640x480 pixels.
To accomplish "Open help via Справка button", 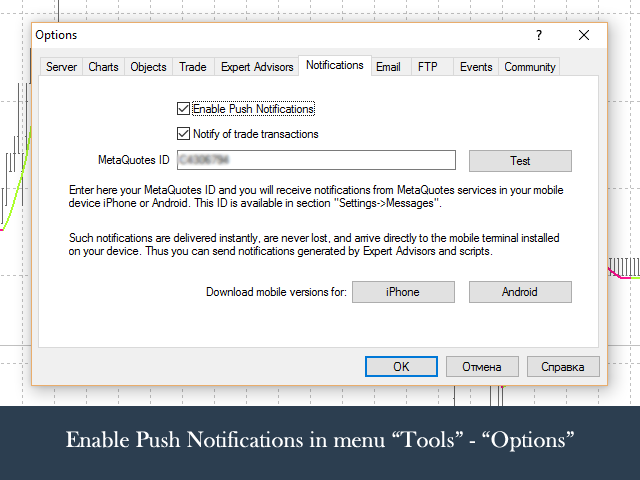I will point(563,367).
